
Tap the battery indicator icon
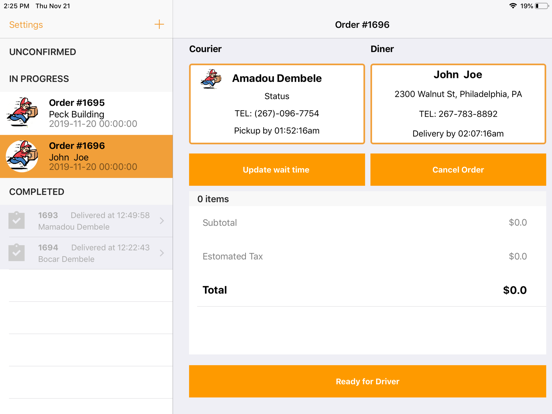(x=541, y=6)
